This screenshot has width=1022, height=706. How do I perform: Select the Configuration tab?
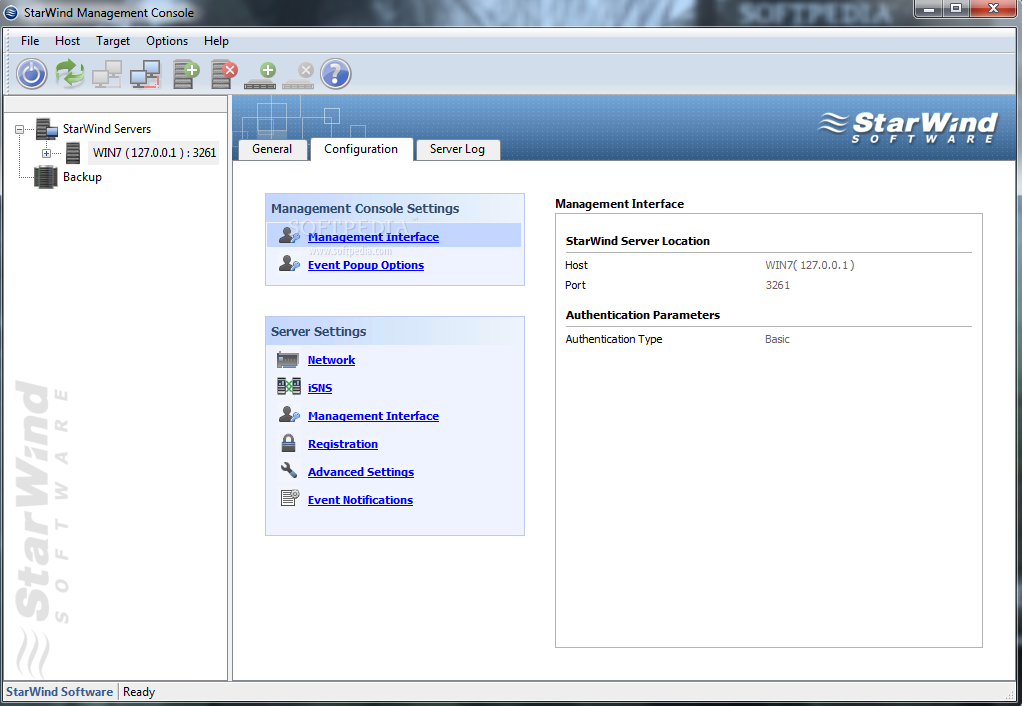[x=361, y=149]
